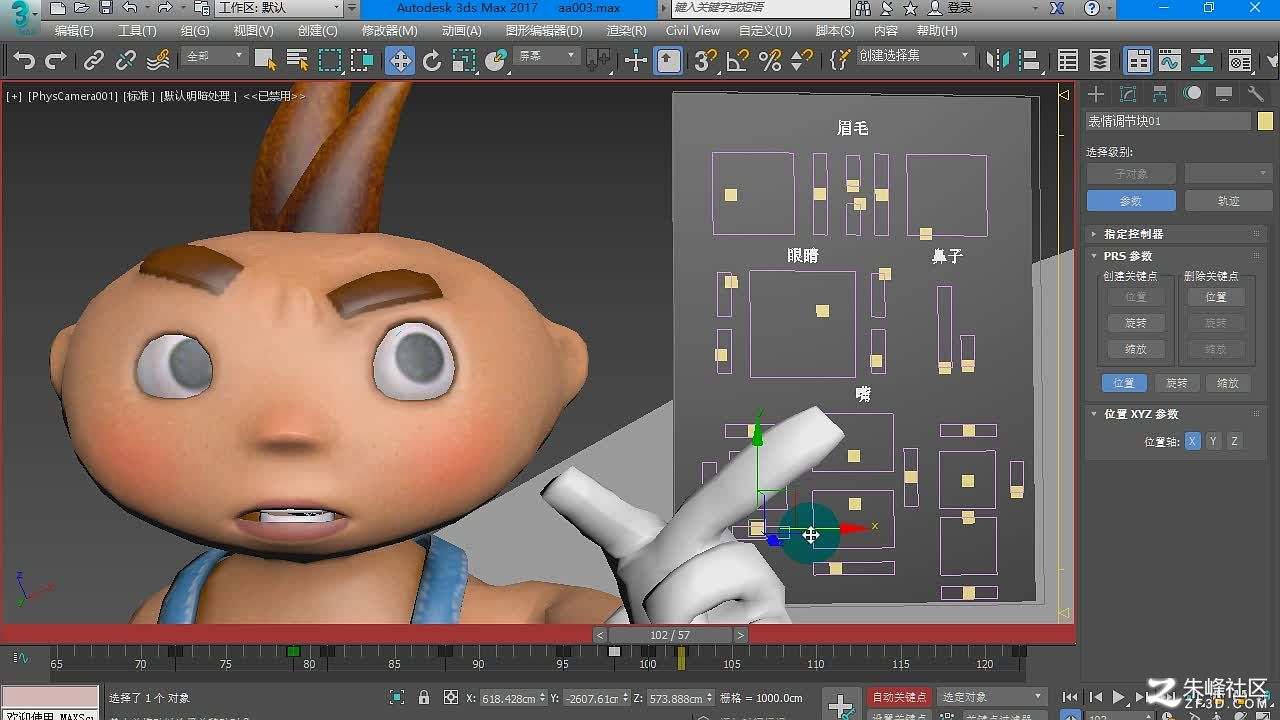
Task: Open the Curve Editor icon
Action: tap(1170, 61)
